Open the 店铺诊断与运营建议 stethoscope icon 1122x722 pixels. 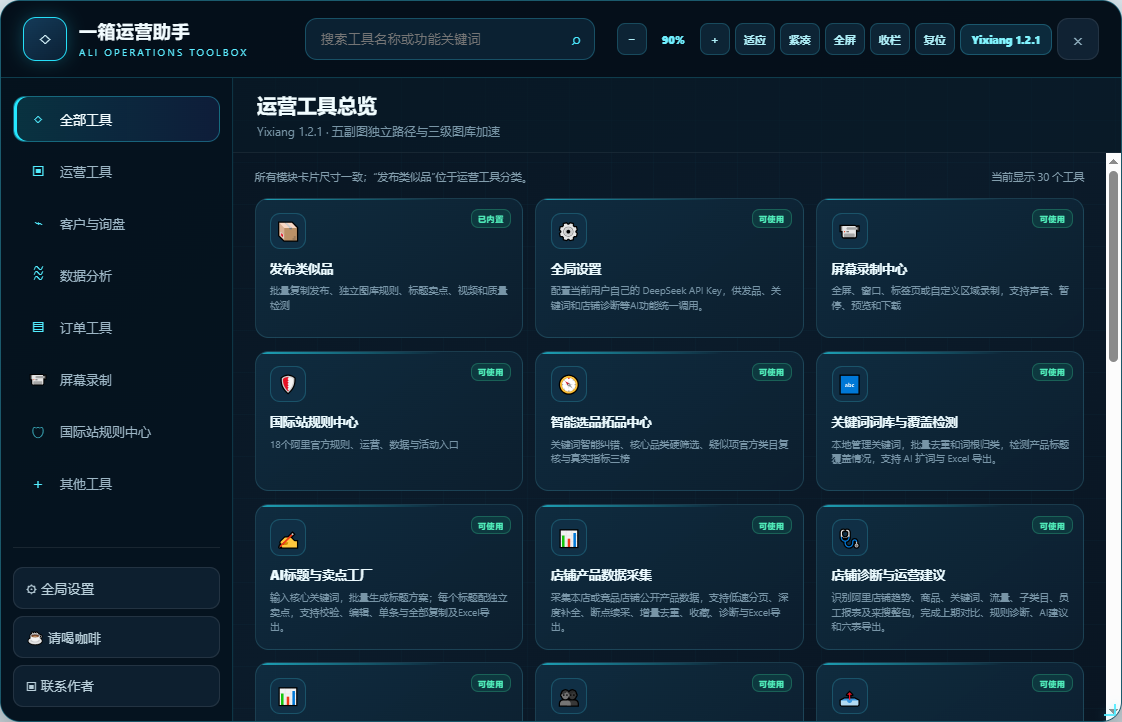849,538
